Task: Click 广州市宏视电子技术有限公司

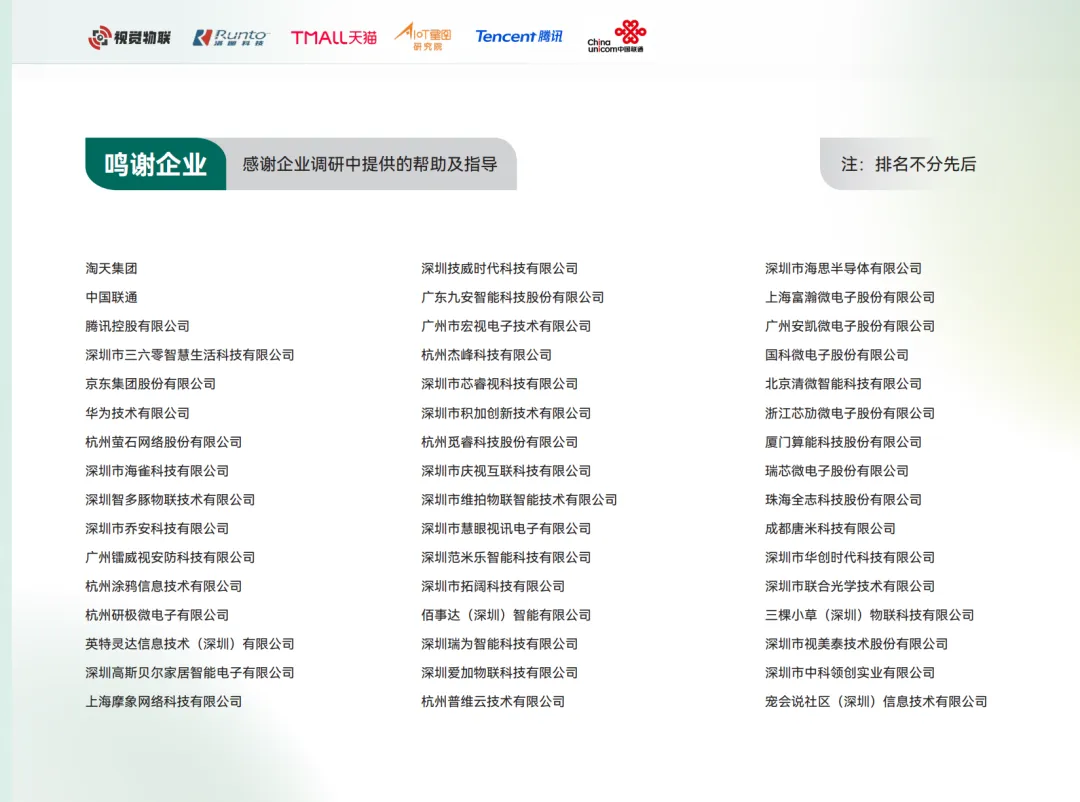Action: point(506,326)
